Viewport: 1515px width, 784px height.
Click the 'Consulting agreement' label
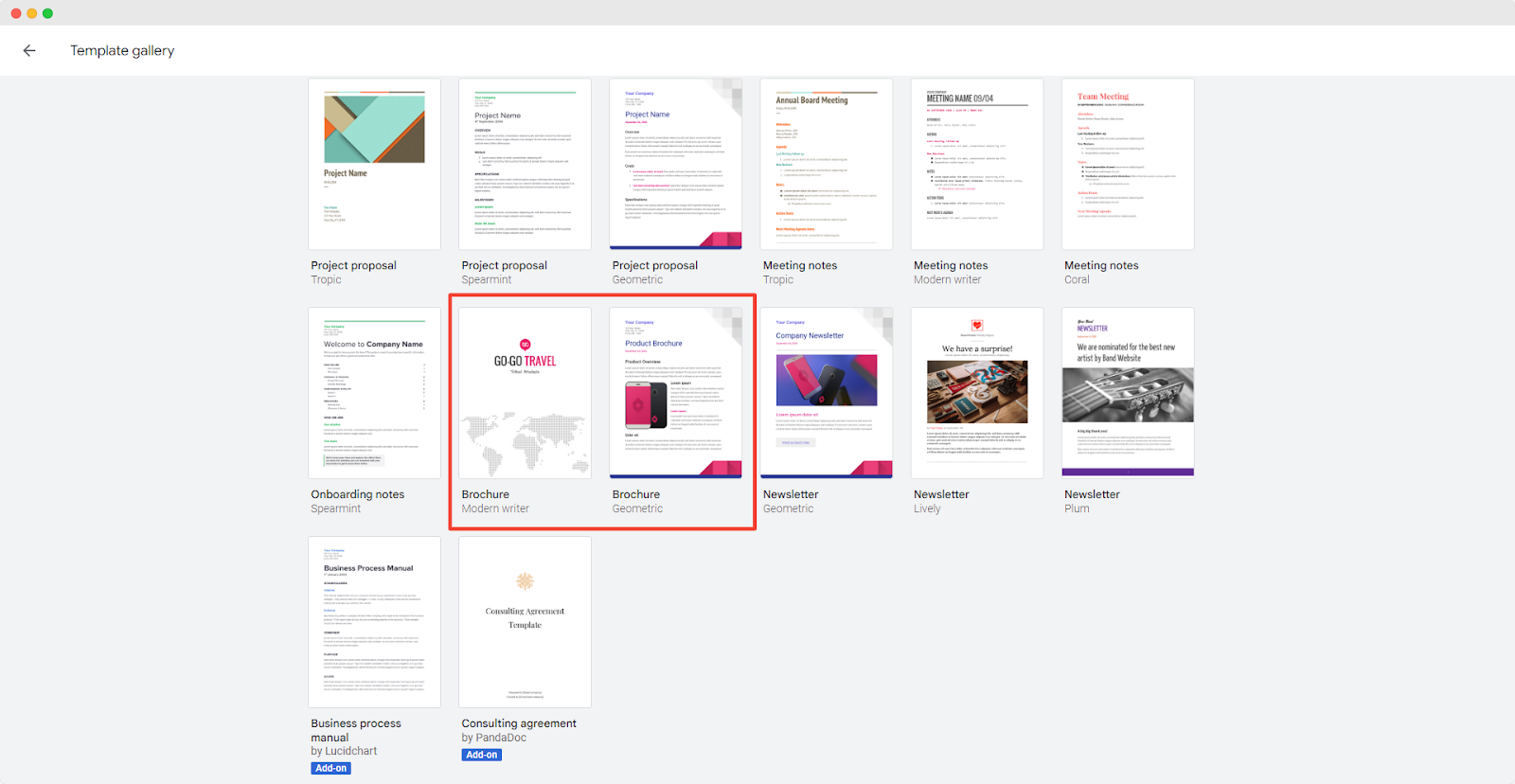tap(519, 723)
